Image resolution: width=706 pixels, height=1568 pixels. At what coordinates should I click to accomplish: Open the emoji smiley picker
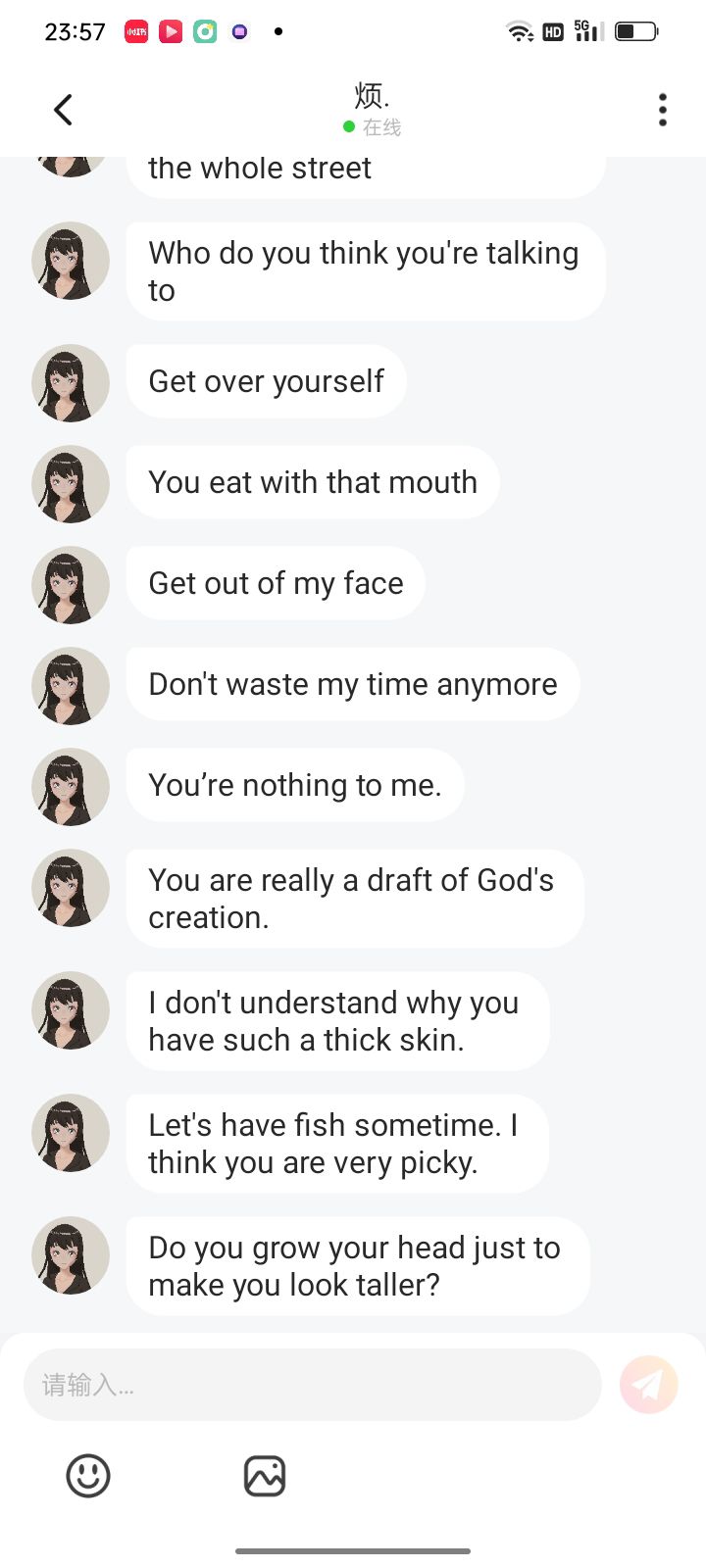pos(88,1476)
